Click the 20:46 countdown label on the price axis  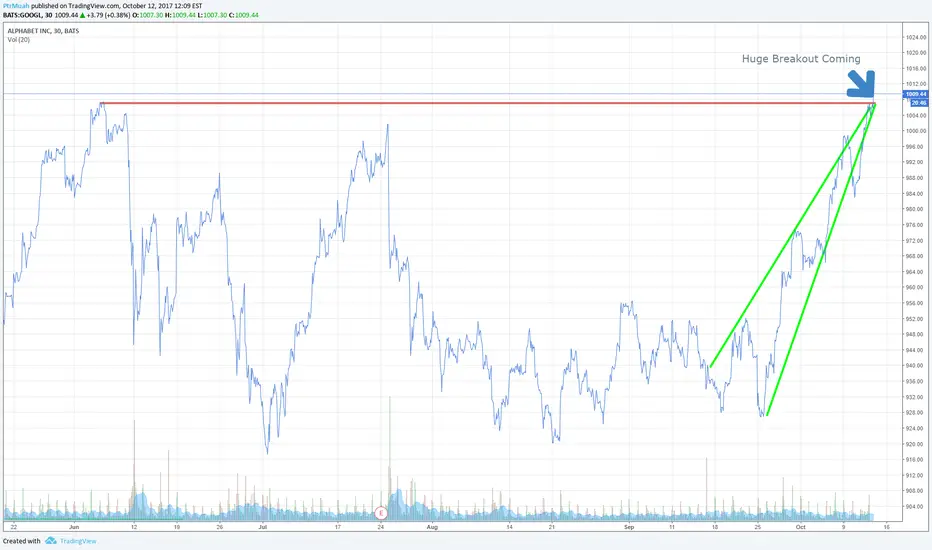[x=919, y=103]
